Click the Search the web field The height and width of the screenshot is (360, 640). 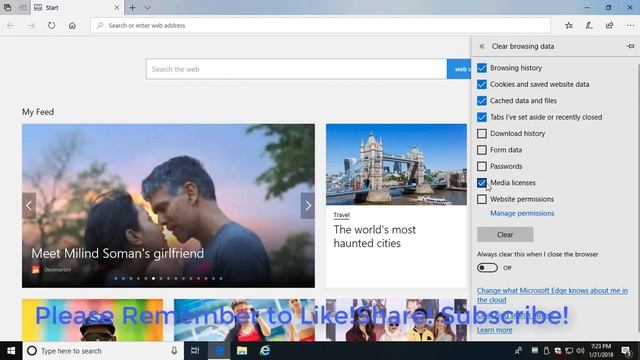tap(296, 69)
